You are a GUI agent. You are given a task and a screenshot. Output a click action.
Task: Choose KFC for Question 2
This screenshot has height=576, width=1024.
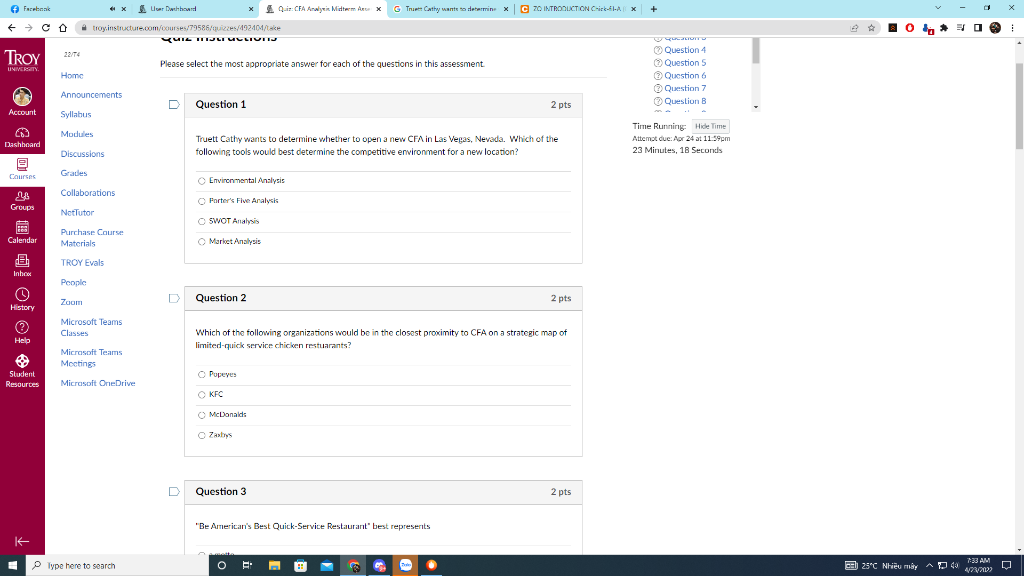pos(202,395)
